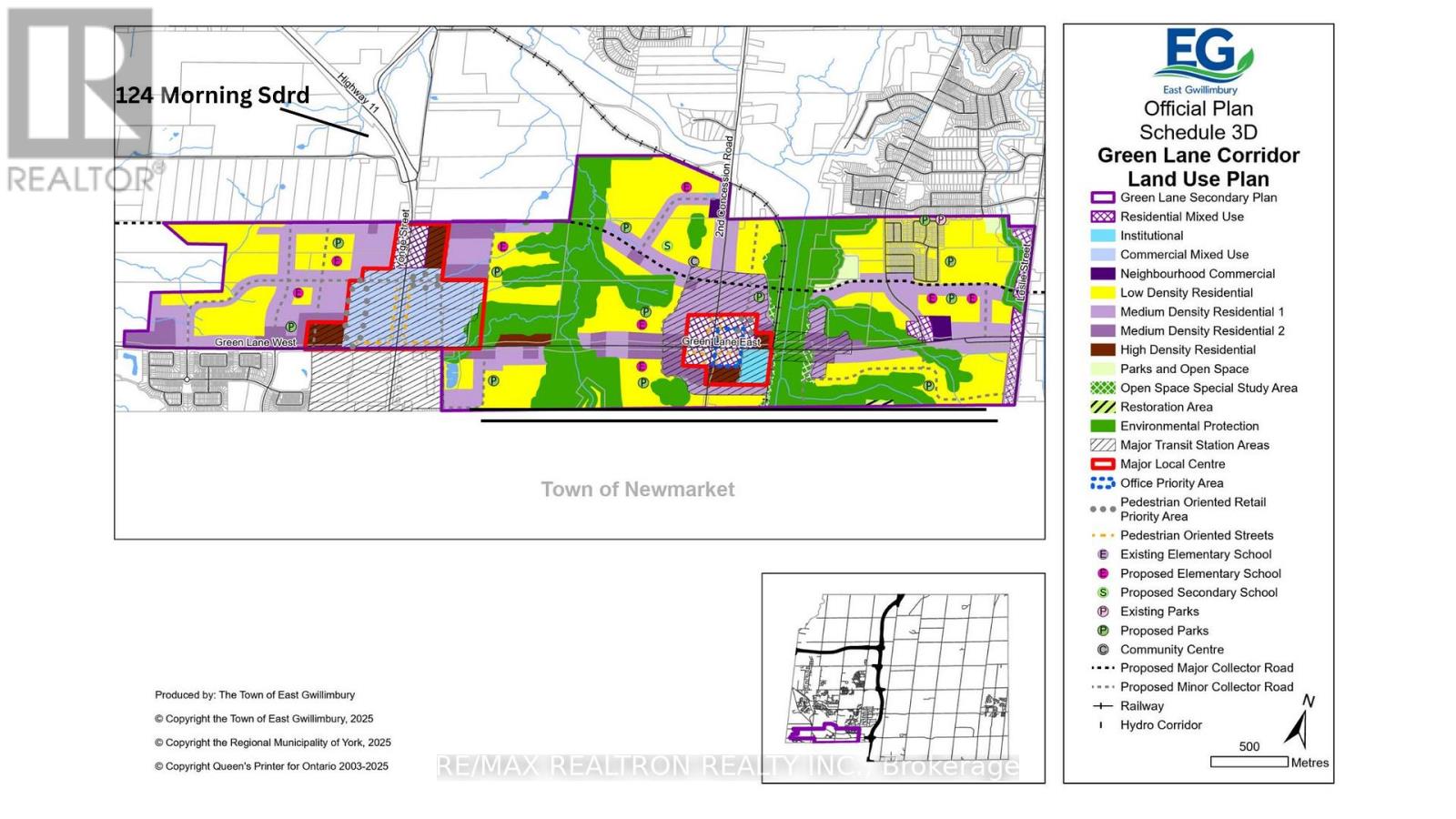Click the High Density Residential brown swatch

[x=1103, y=349]
